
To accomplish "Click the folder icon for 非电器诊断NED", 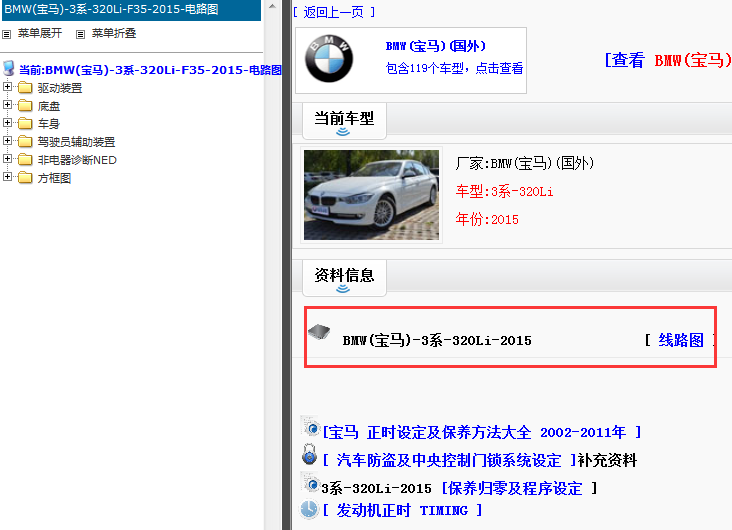I will (25, 159).
